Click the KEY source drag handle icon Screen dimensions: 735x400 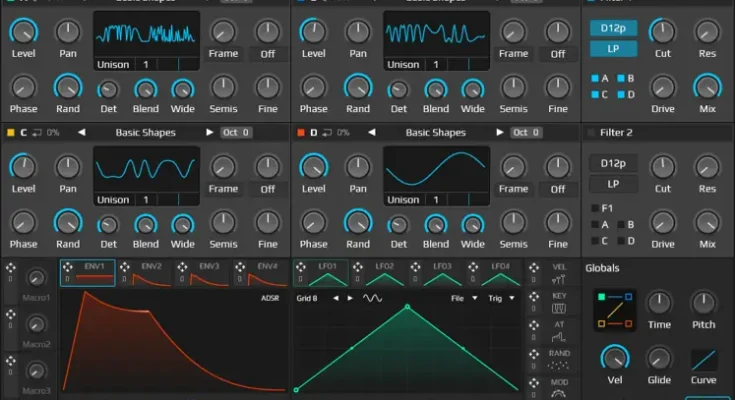point(534,297)
